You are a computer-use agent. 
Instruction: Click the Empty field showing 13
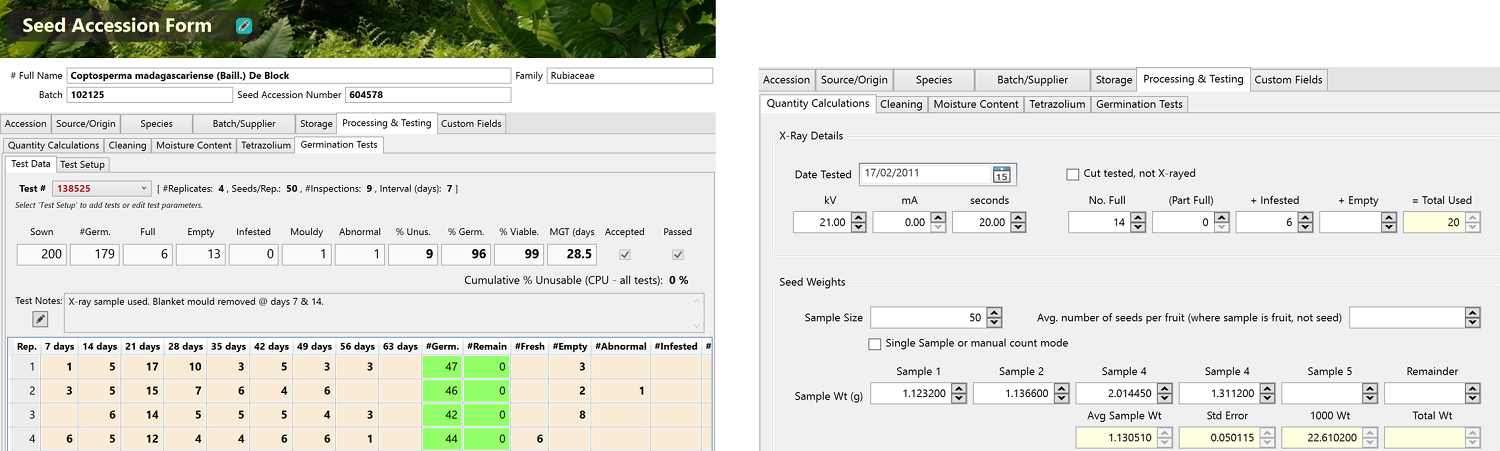pyautogui.click(x=201, y=254)
